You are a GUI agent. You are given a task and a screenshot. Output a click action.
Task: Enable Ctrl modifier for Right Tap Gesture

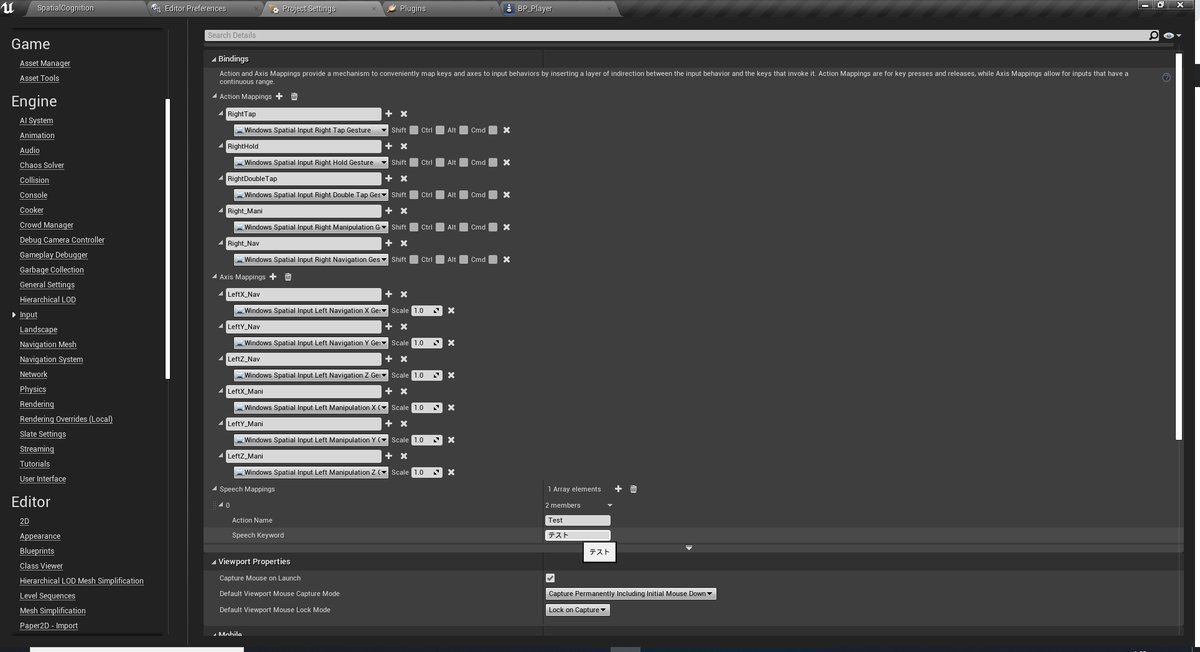click(x=440, y=130)
